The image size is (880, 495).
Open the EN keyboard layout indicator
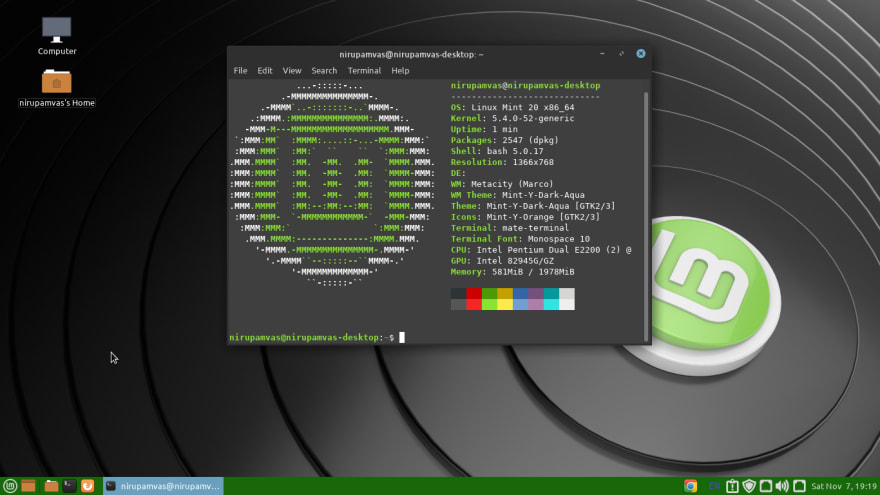[x=714, y=486]
